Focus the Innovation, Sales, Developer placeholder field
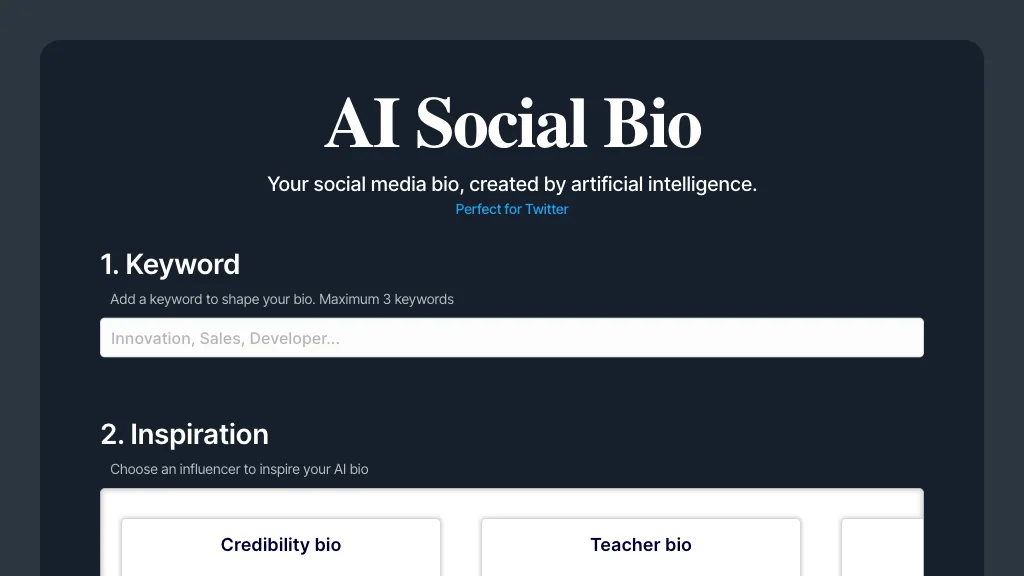The image size is (1024, 576). 511,337
